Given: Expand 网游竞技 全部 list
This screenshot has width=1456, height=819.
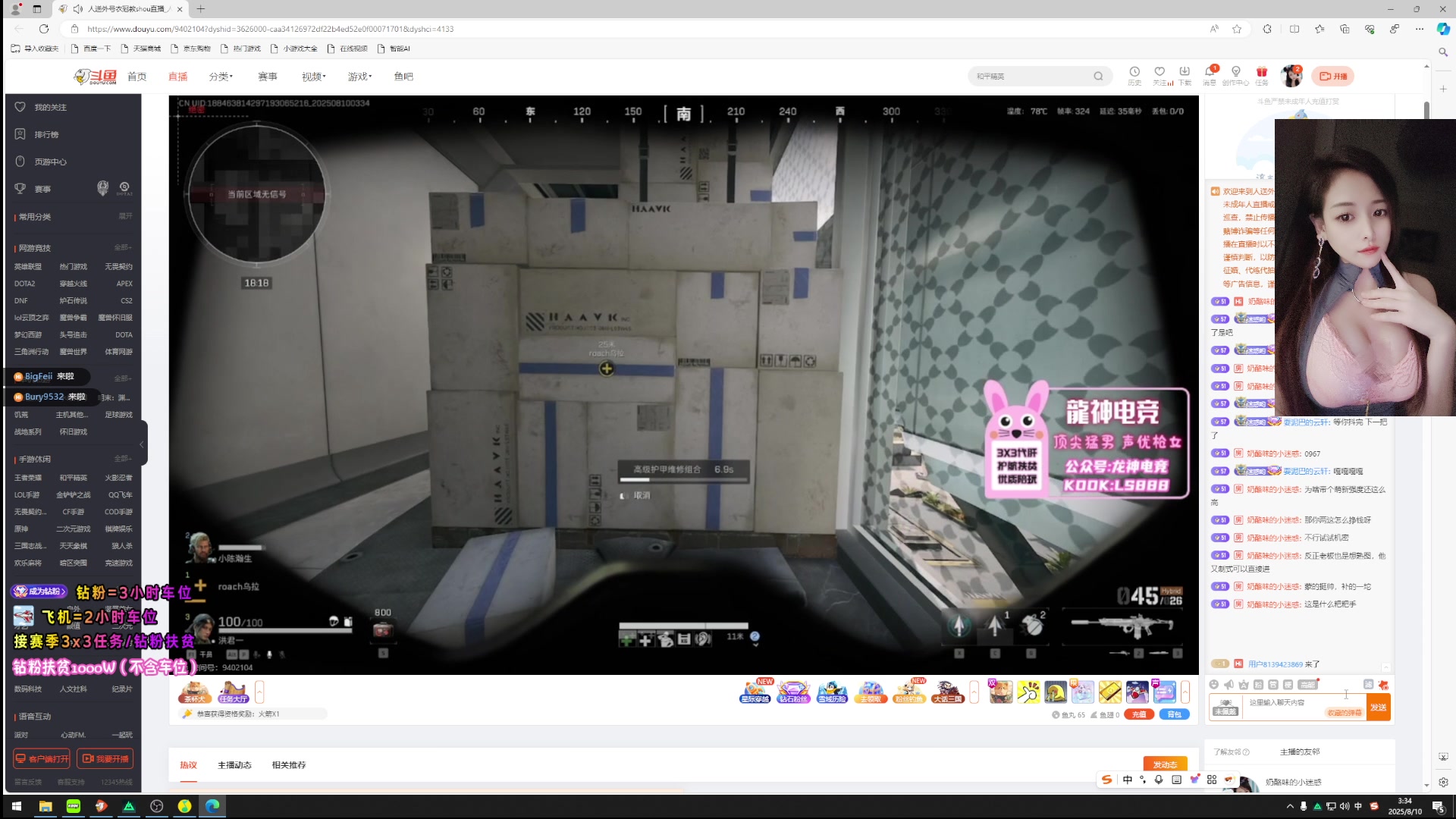Looking at the screenshot, I should (x=123, y=248).
